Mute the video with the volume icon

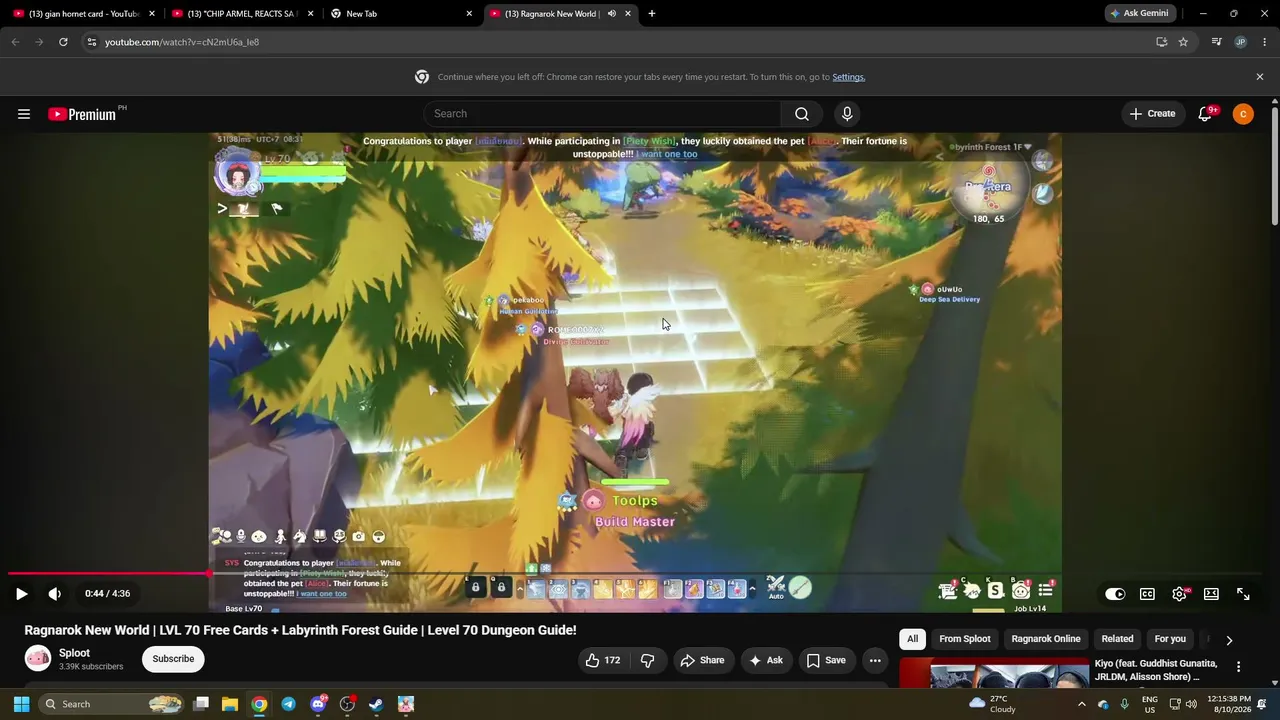click(x=55, y=594)
